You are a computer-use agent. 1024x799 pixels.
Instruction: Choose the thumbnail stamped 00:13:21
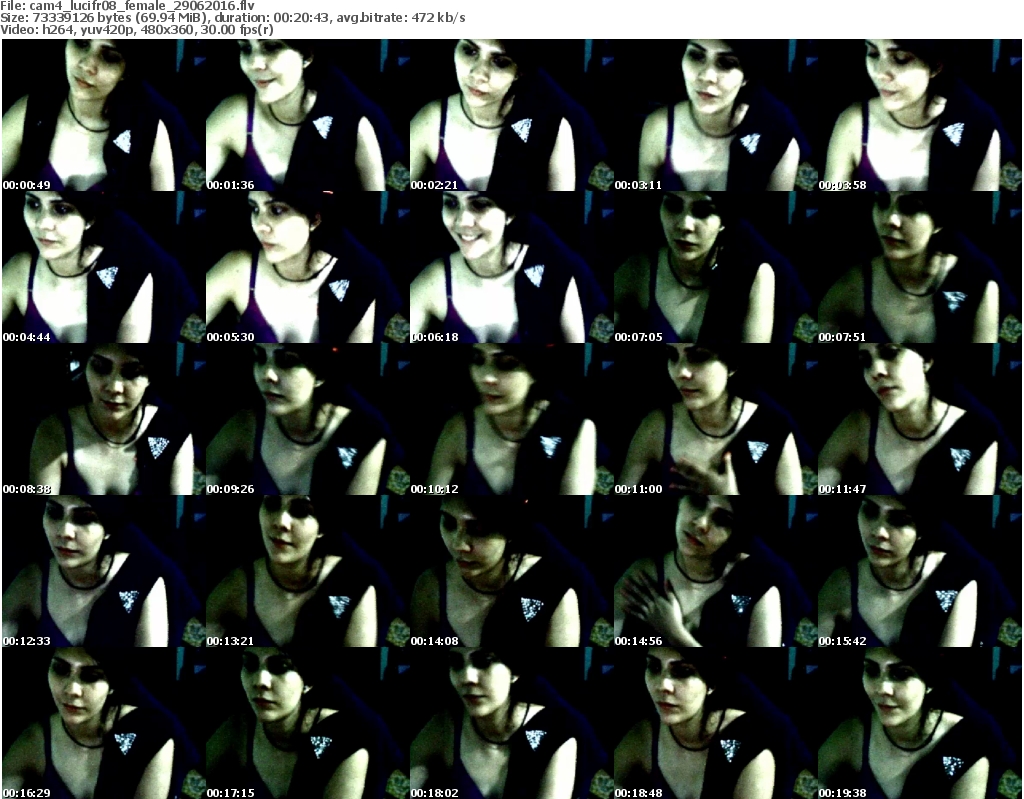point(308,571)
